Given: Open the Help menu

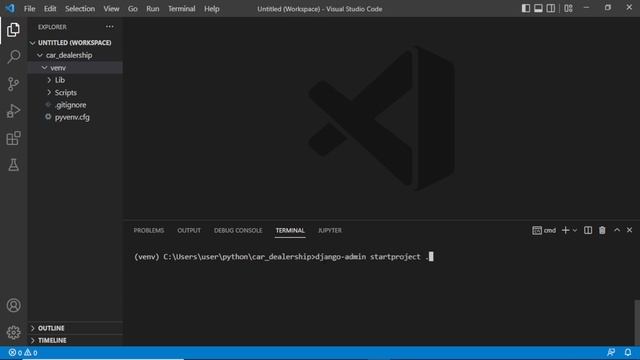Looking at the screenshot, I should [212, 9].
